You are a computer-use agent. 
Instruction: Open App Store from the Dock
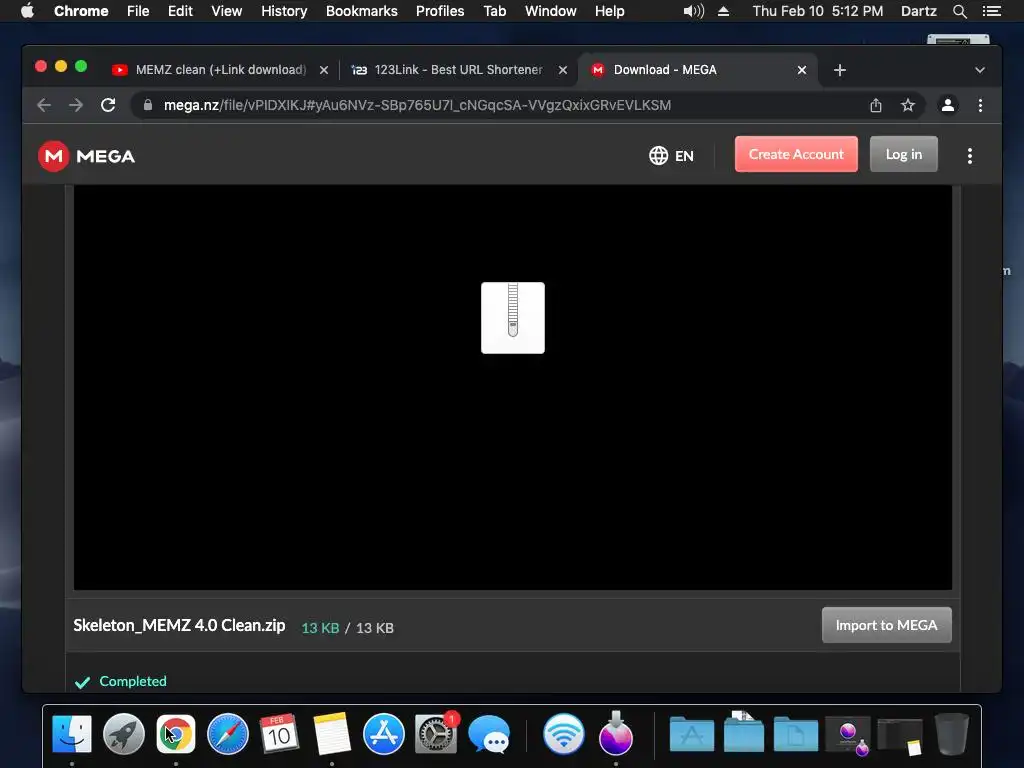coord(384,734)
